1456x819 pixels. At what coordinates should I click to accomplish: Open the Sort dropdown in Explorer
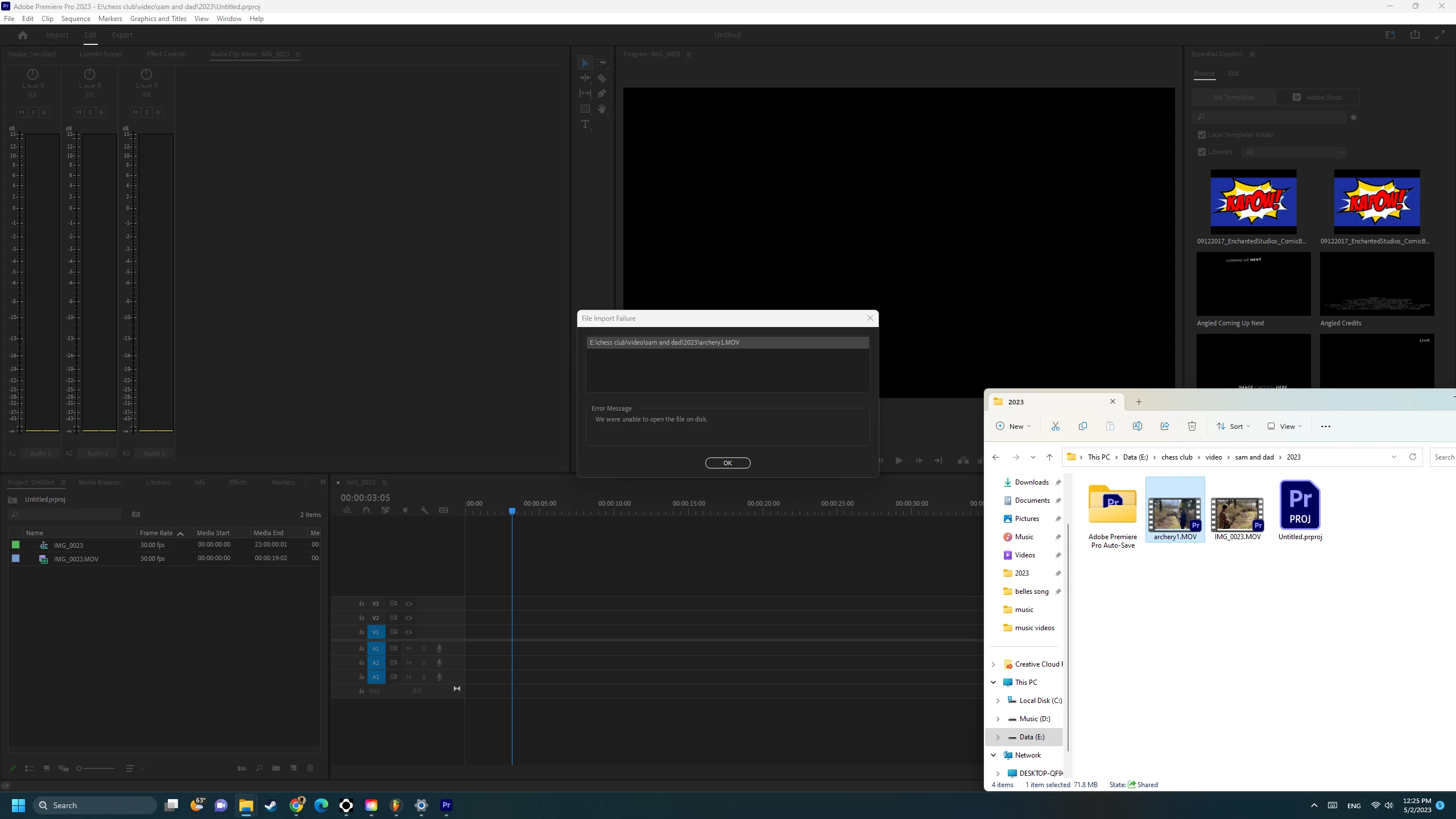(x=1234, y=427)
